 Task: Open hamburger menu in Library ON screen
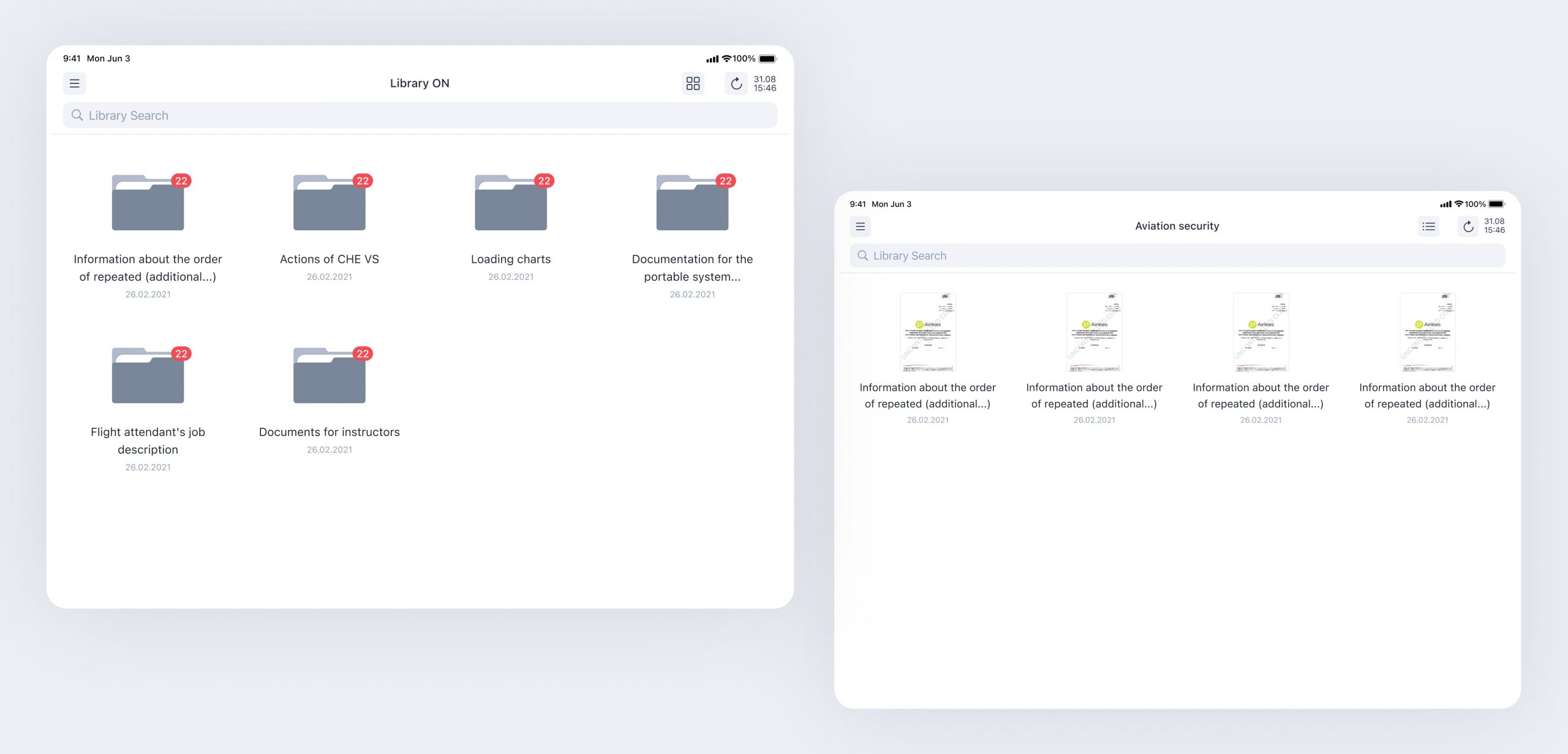tap(74, 83)
